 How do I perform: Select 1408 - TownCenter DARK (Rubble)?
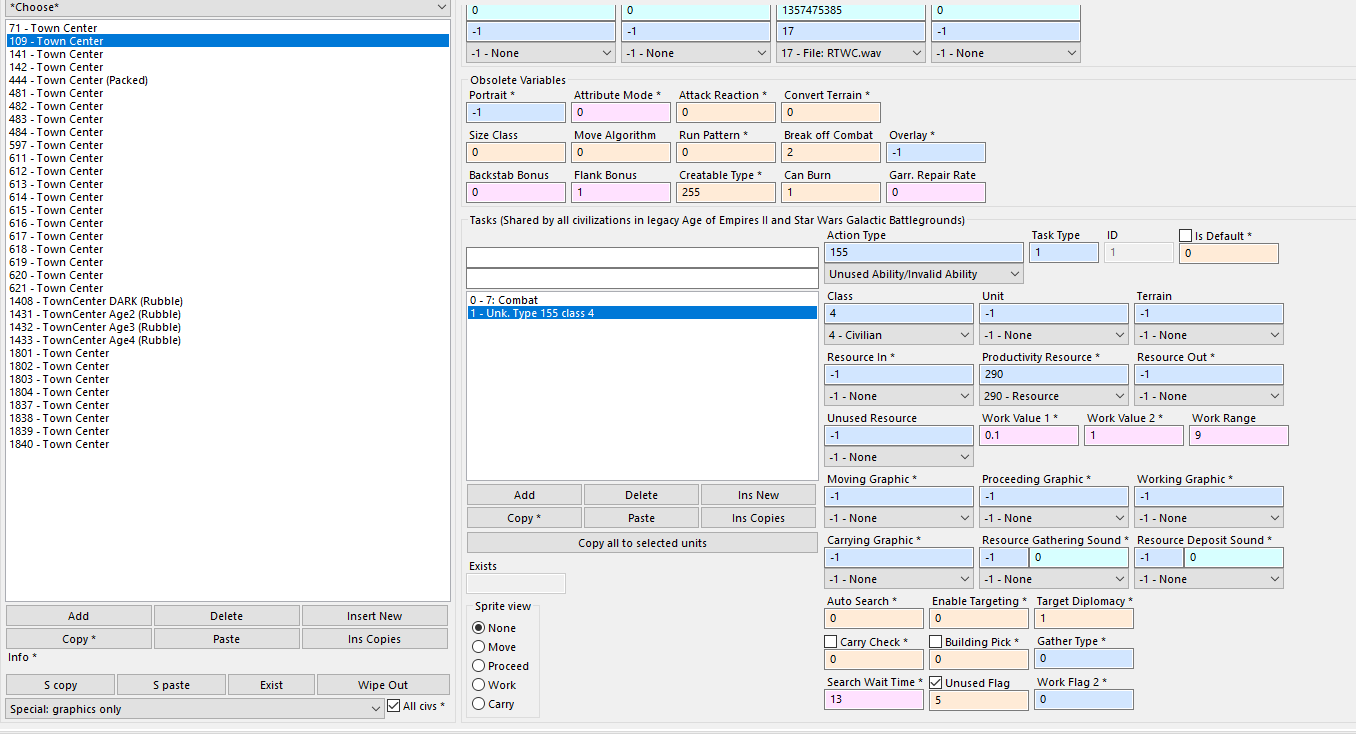228,301
